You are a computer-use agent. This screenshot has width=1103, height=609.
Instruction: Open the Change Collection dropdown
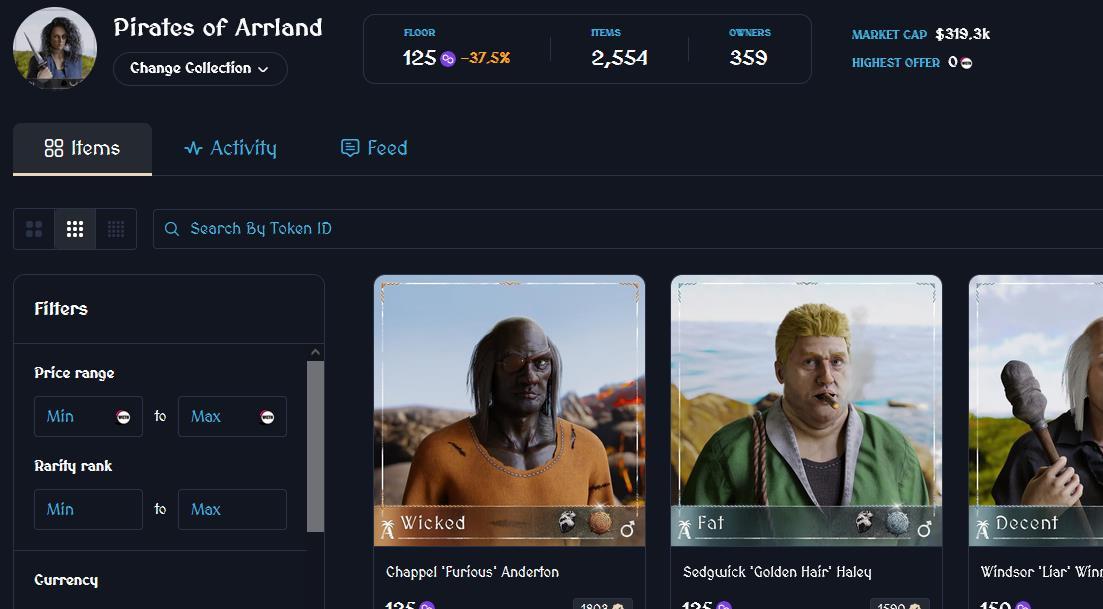pyautogui.click(x=200, y=69)
